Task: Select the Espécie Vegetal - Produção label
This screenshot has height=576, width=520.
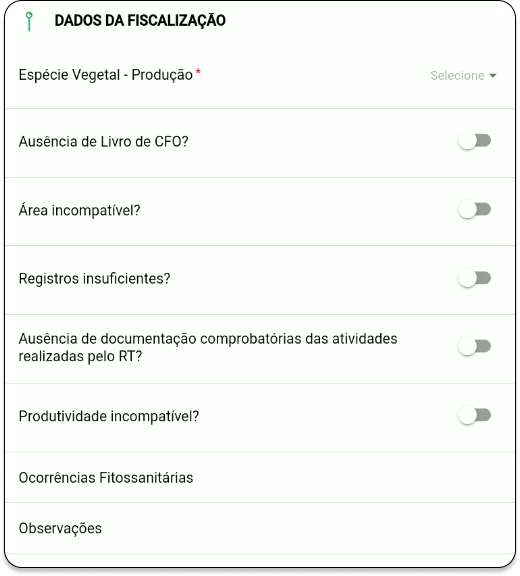Action: tap(106, 75)
